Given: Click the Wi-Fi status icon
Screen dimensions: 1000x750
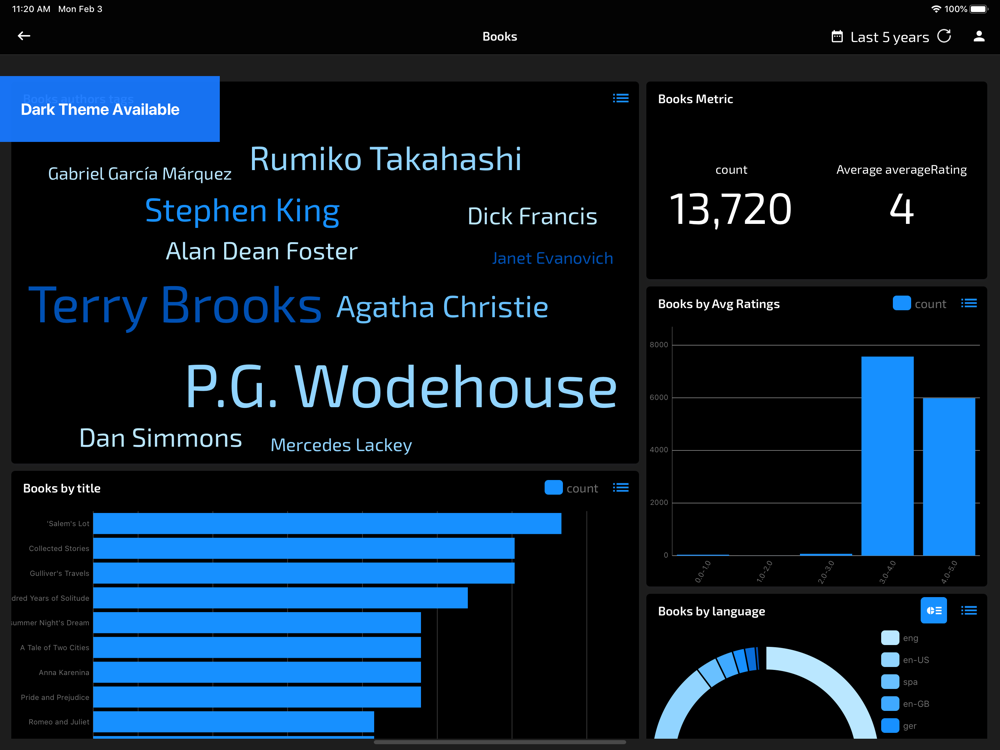Looking at the screenshot, I should tap(936, 9).
